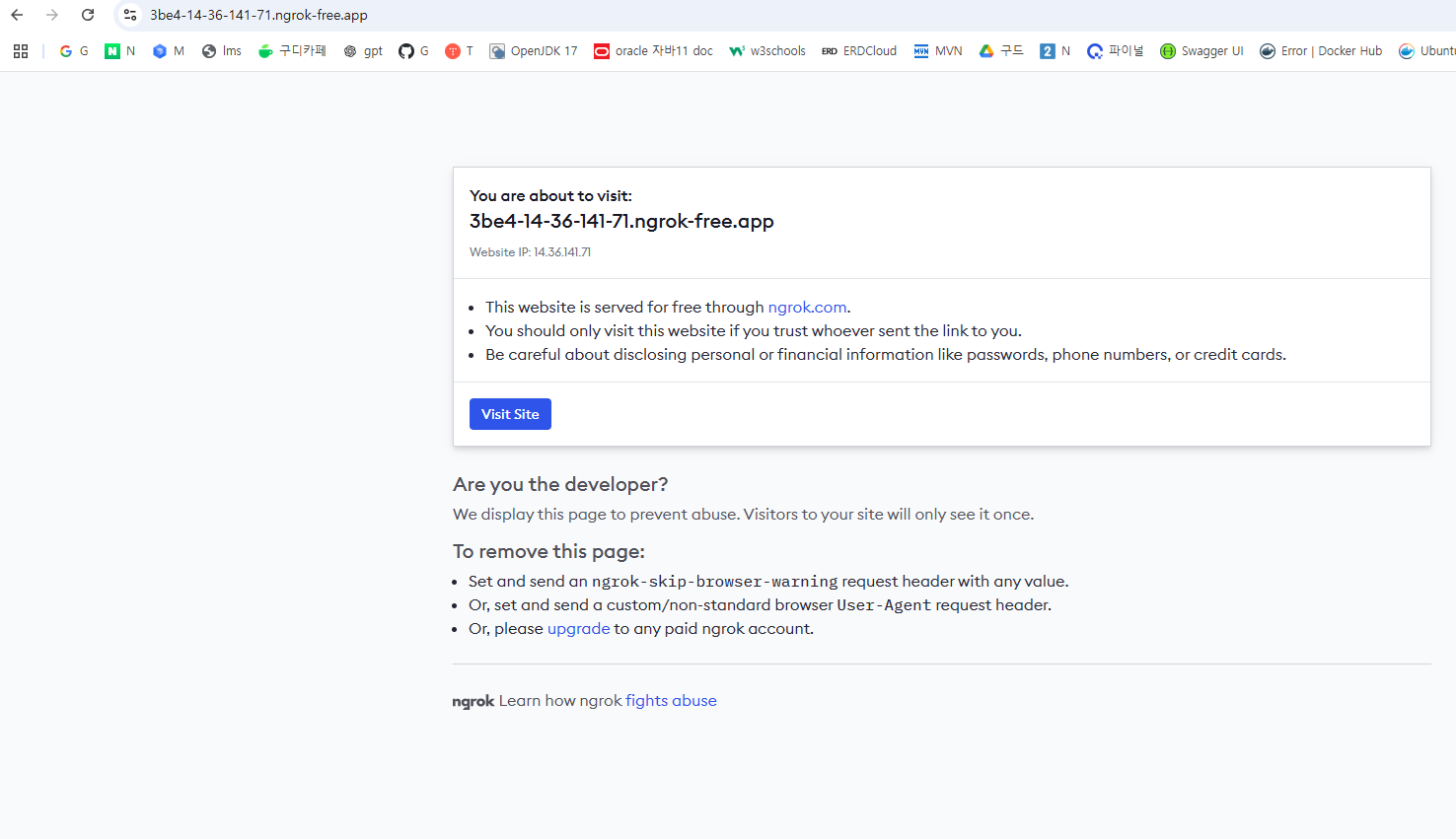This screenshot has height=839, width=1456.
Task: Open the Swagger UI bookmark
Action: point(1201,51)
